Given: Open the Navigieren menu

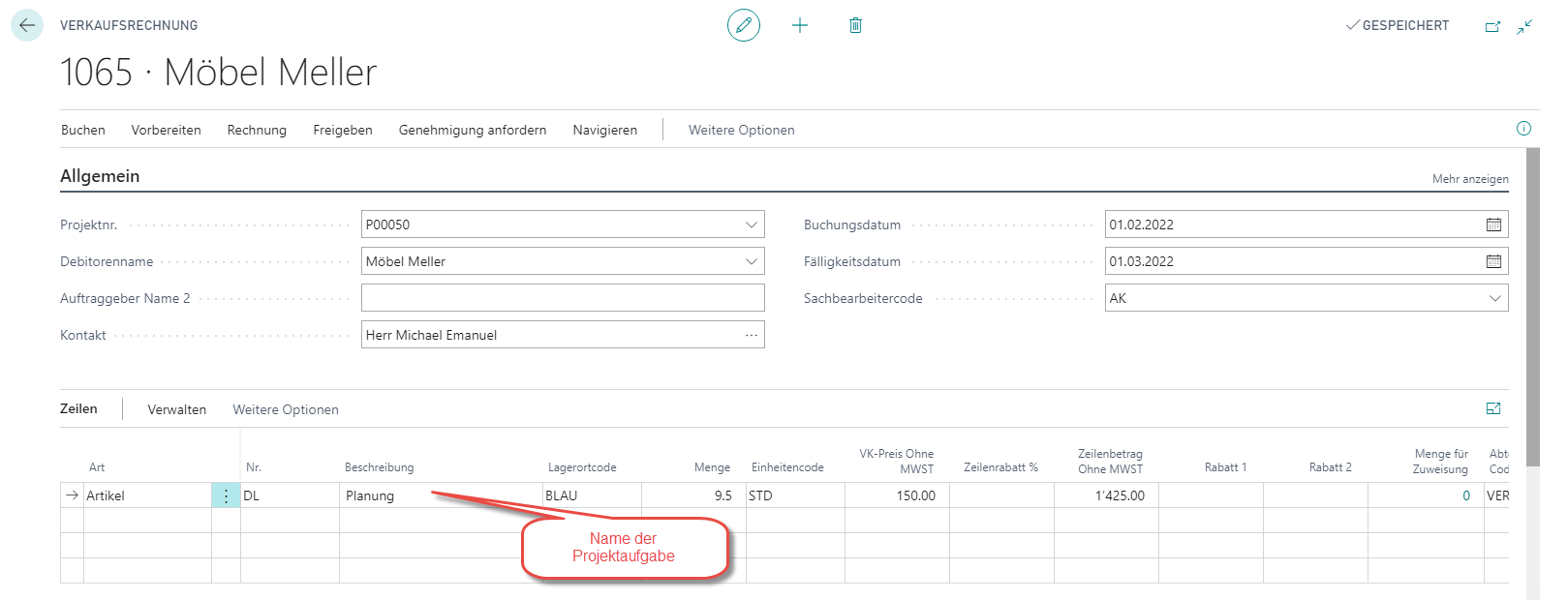Looking at the screenshot, I should (x=605, y=130).
